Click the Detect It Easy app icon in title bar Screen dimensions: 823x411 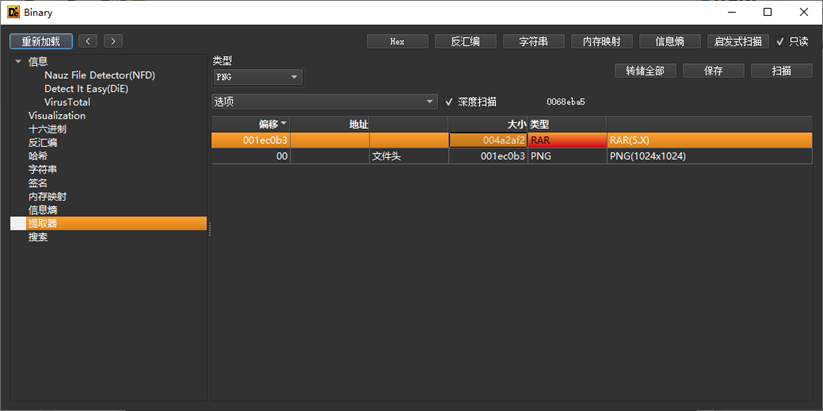point(13,13)
